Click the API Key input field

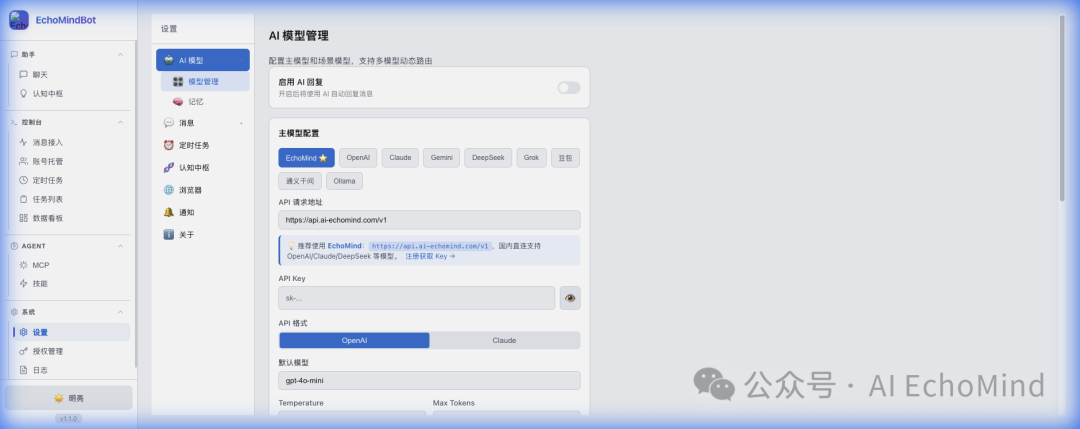417,298
